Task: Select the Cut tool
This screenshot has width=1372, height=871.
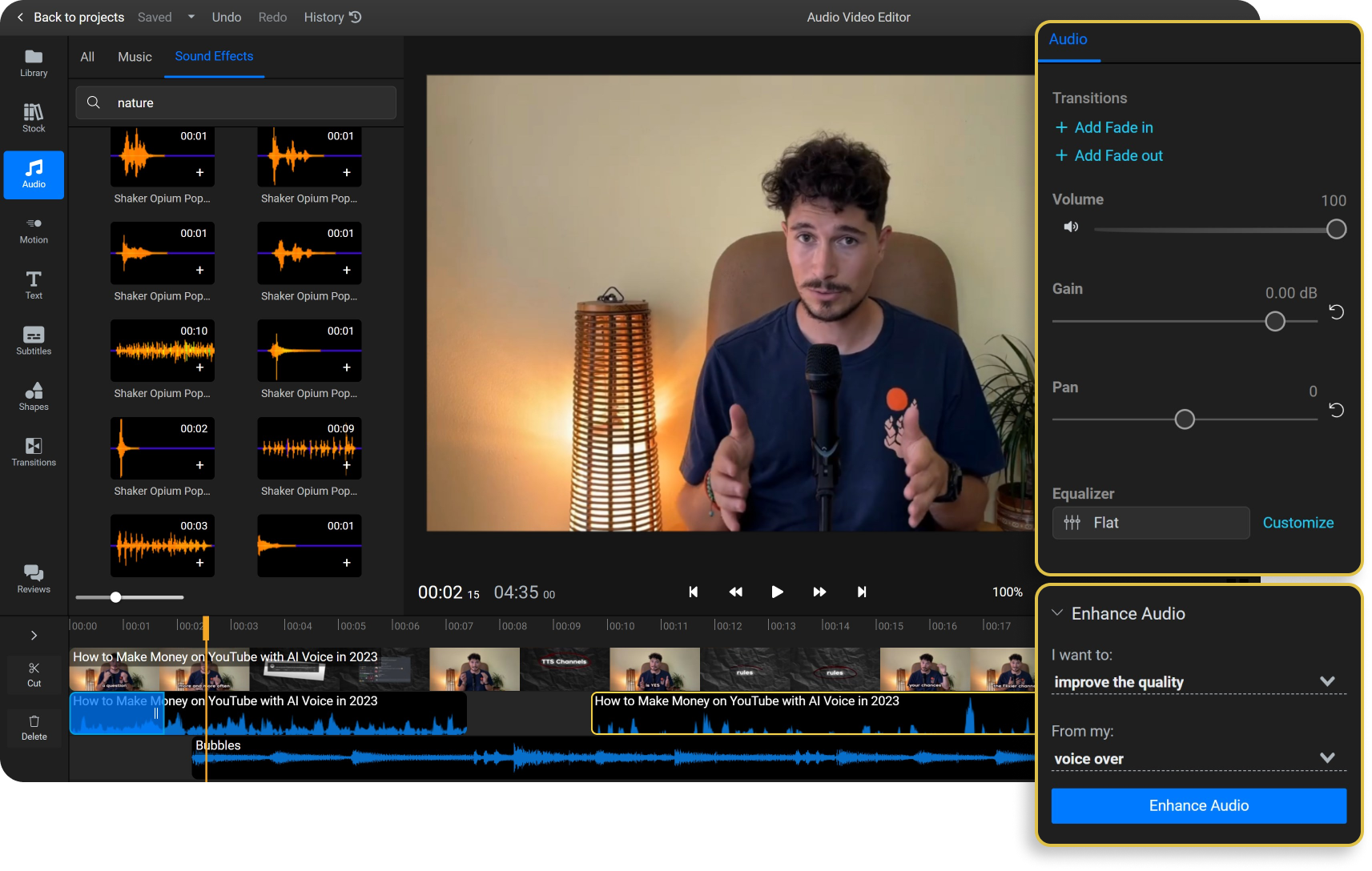Action: click(x=33, y=673)
